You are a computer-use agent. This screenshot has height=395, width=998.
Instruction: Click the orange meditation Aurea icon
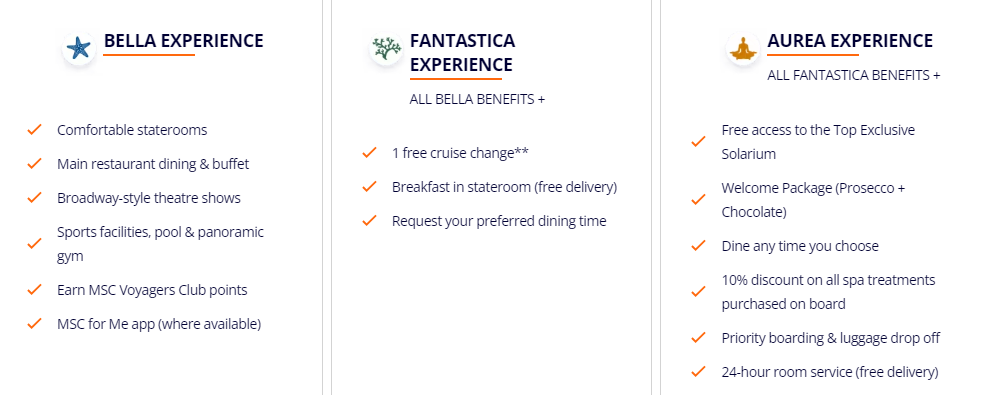point(743,48)
